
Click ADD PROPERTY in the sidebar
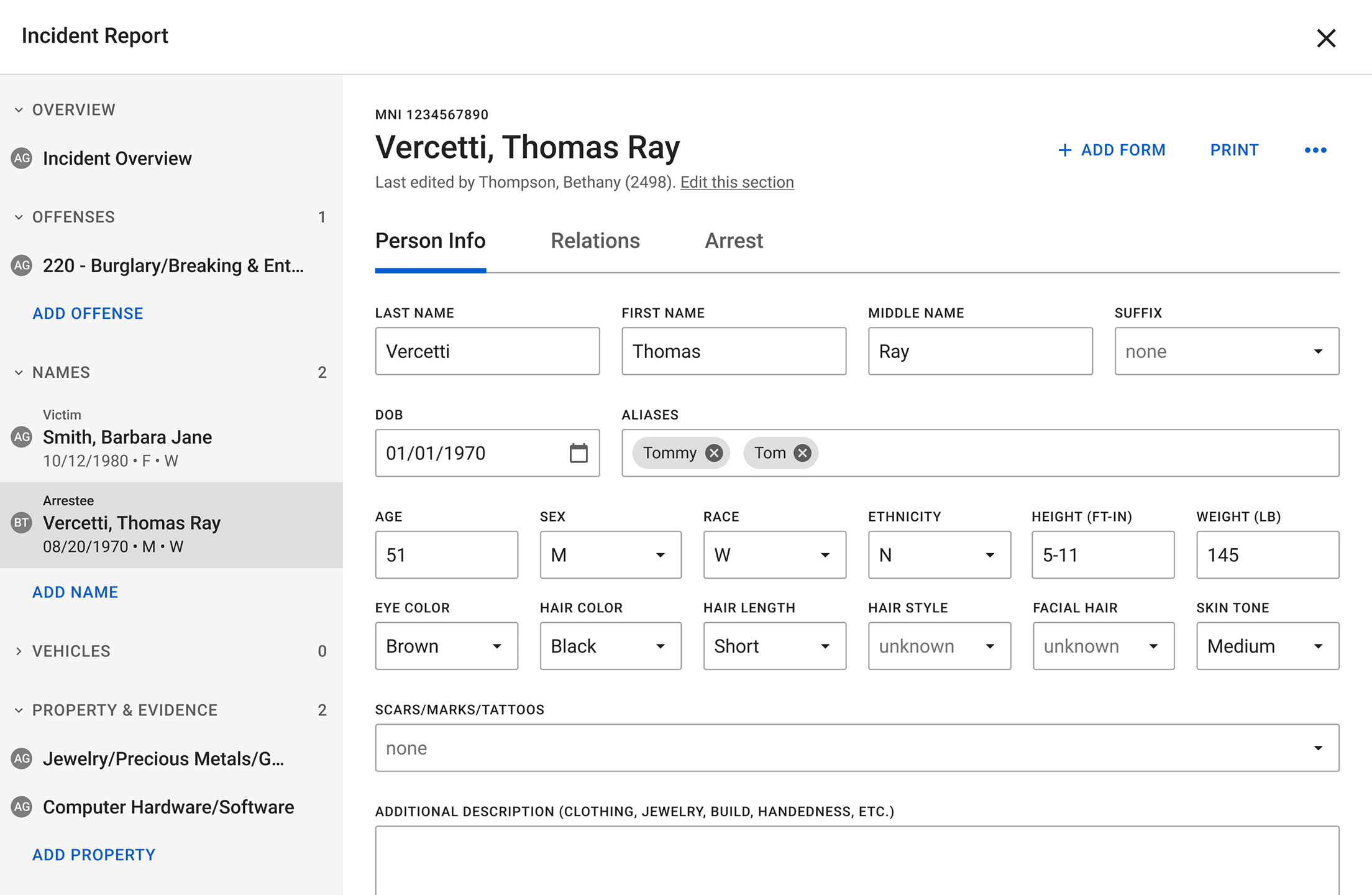[x=94, y=855]
